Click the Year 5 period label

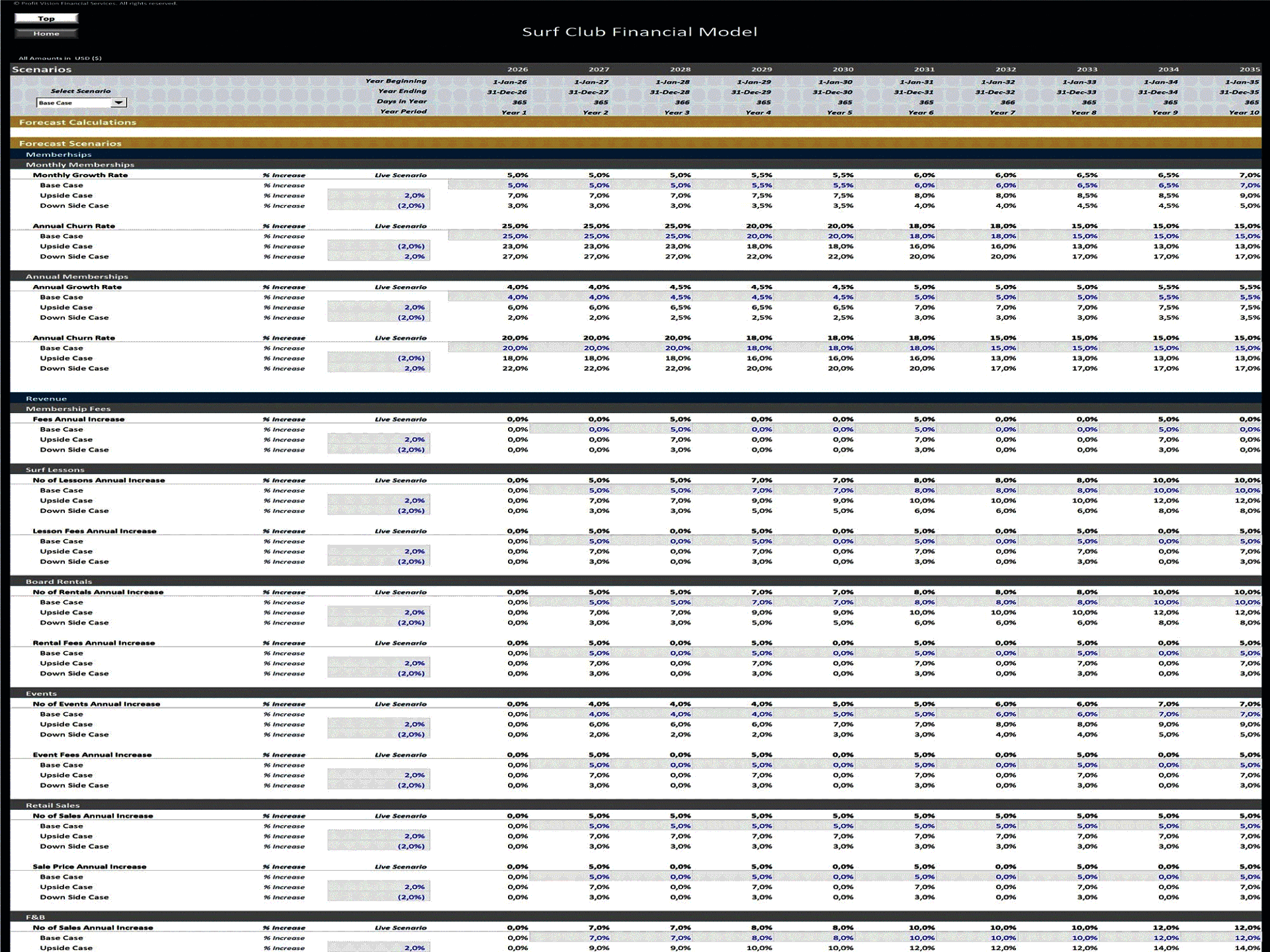coord(839,113)
